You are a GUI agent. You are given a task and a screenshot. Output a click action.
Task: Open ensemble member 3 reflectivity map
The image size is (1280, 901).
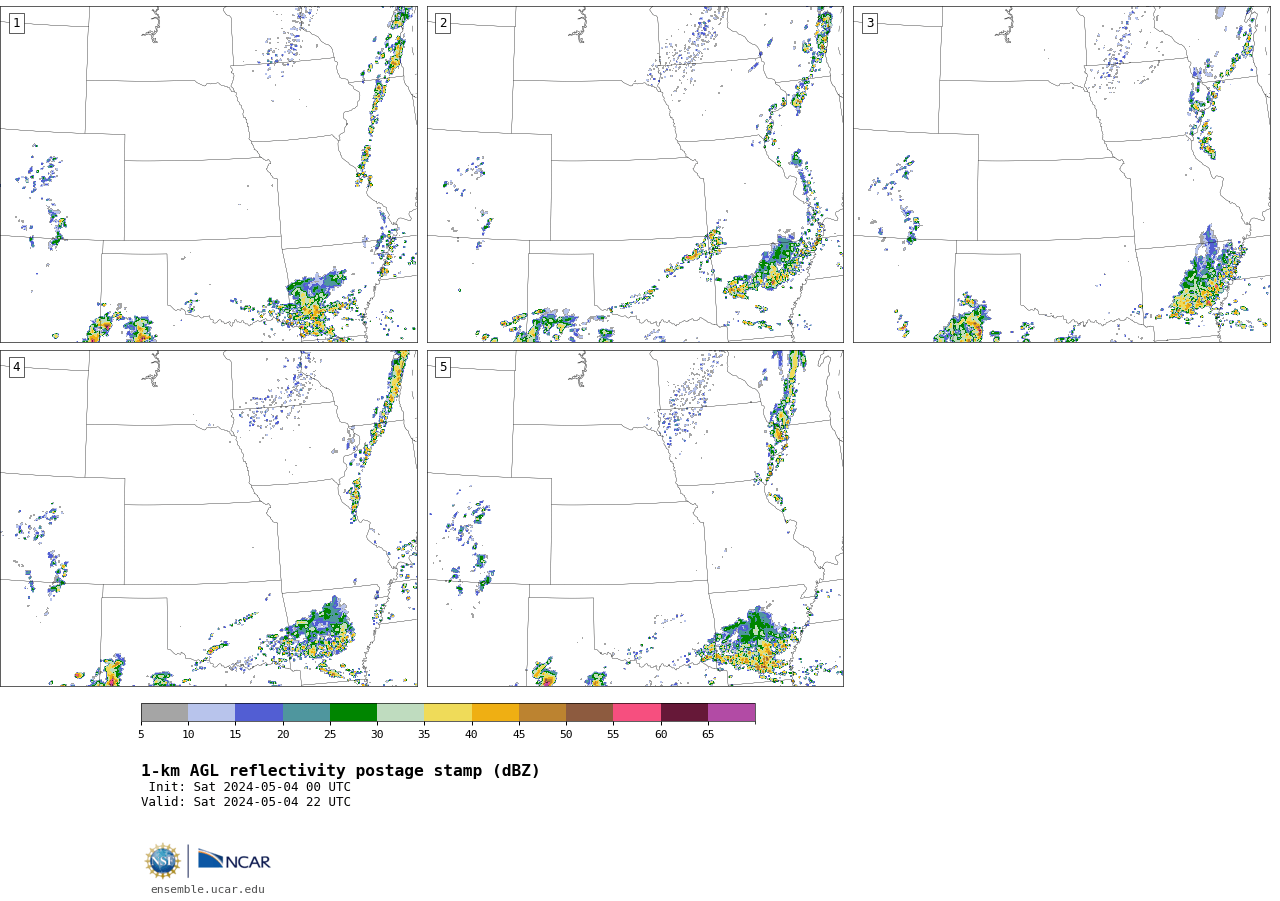(x=1061, y=174)
